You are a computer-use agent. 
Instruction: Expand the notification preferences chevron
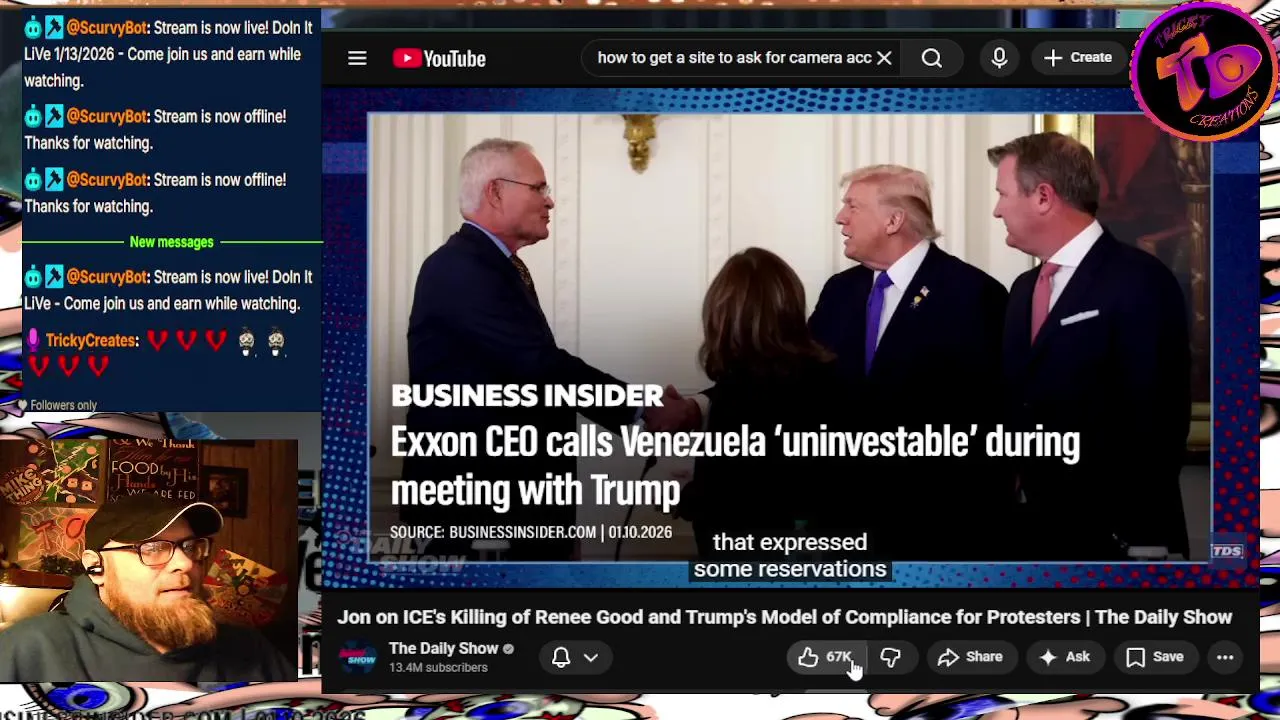tap(591, 657)
